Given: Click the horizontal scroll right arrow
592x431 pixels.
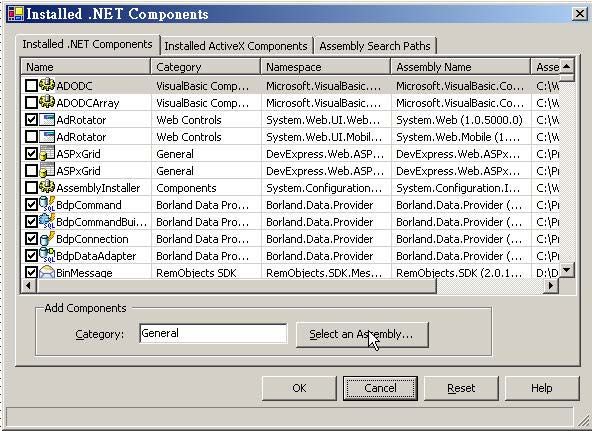Looking at the screenshot, I should (551, 286).
